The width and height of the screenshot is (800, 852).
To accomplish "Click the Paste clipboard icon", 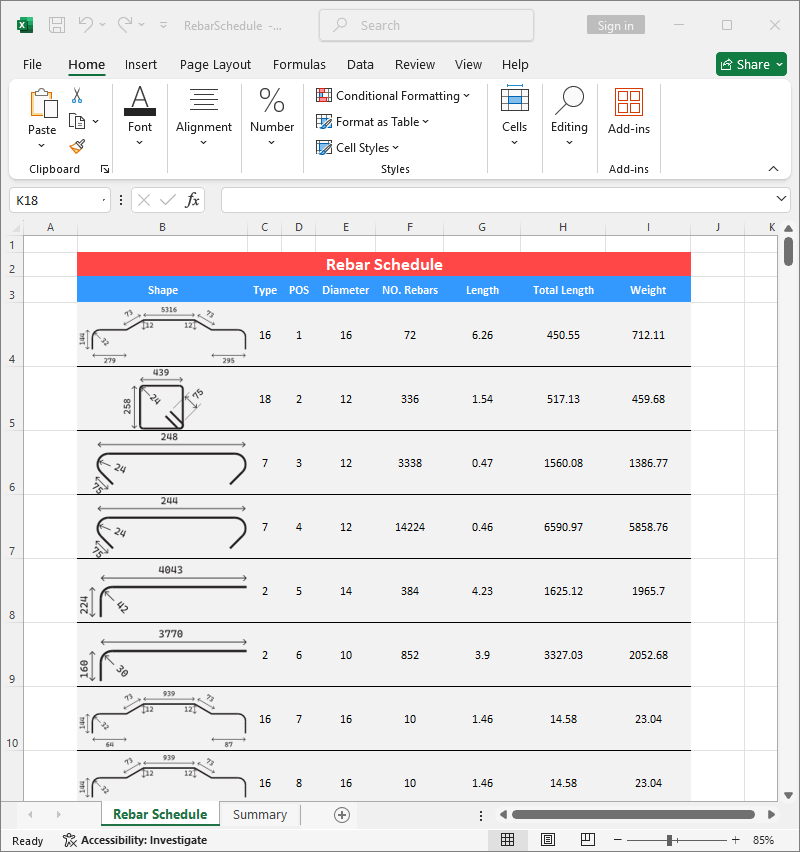I will pos(43,103).
